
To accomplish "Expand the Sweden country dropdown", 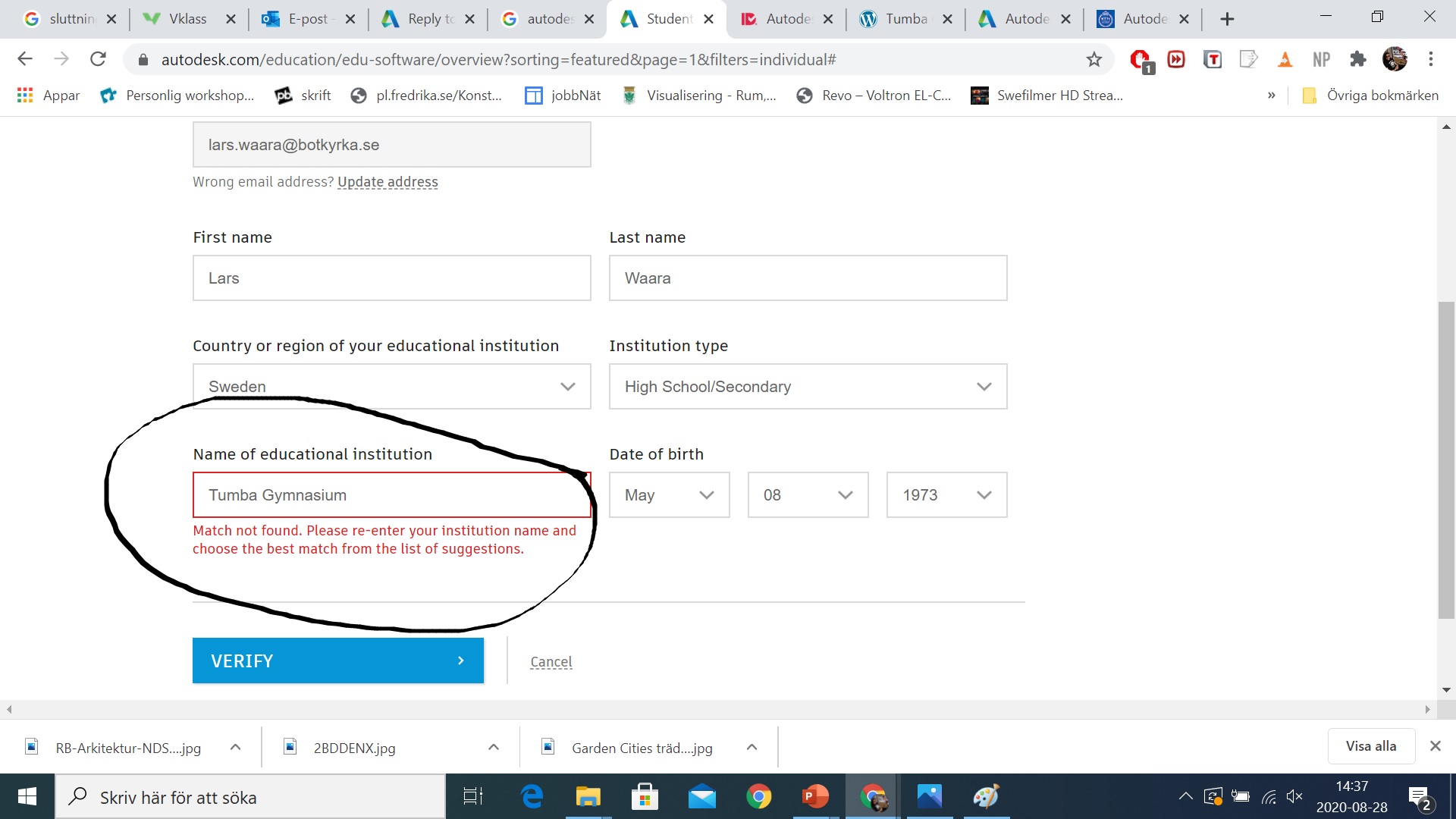I will [391, 387].
